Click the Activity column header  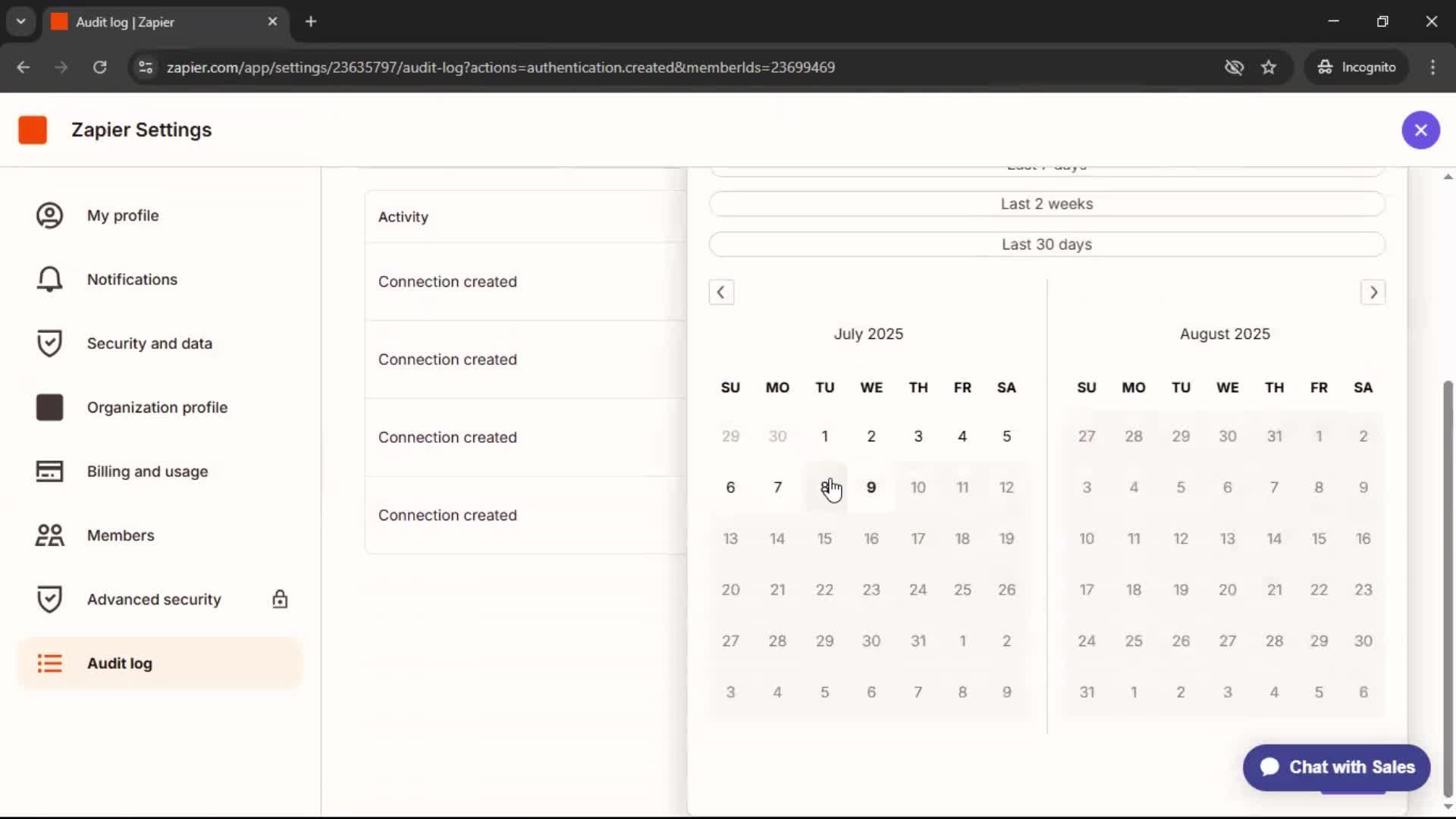coord(403,217)
